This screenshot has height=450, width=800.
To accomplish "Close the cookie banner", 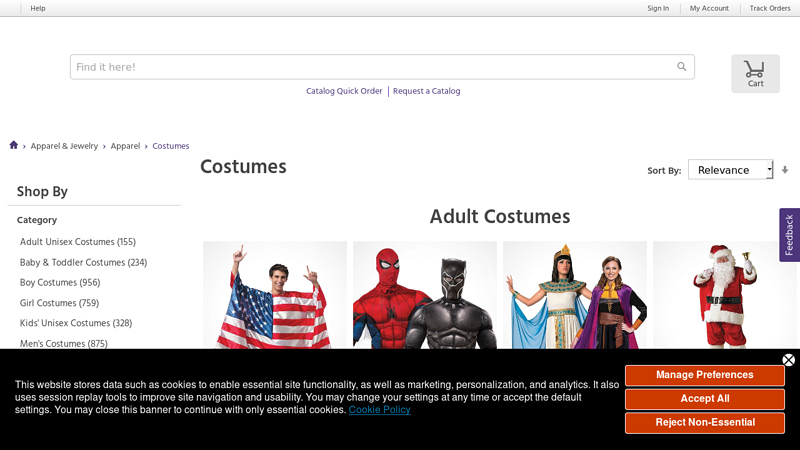I will pos(788,360).
